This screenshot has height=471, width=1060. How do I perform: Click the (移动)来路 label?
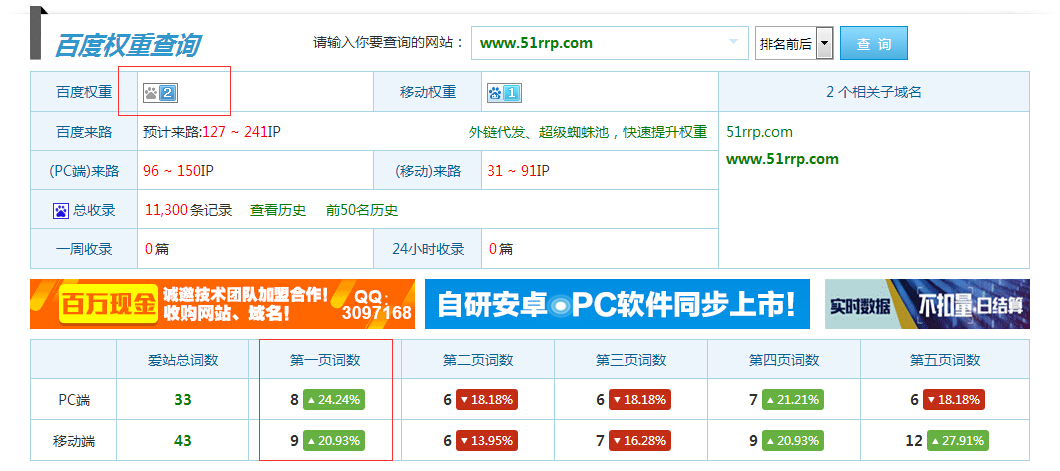tap(428, 172)
